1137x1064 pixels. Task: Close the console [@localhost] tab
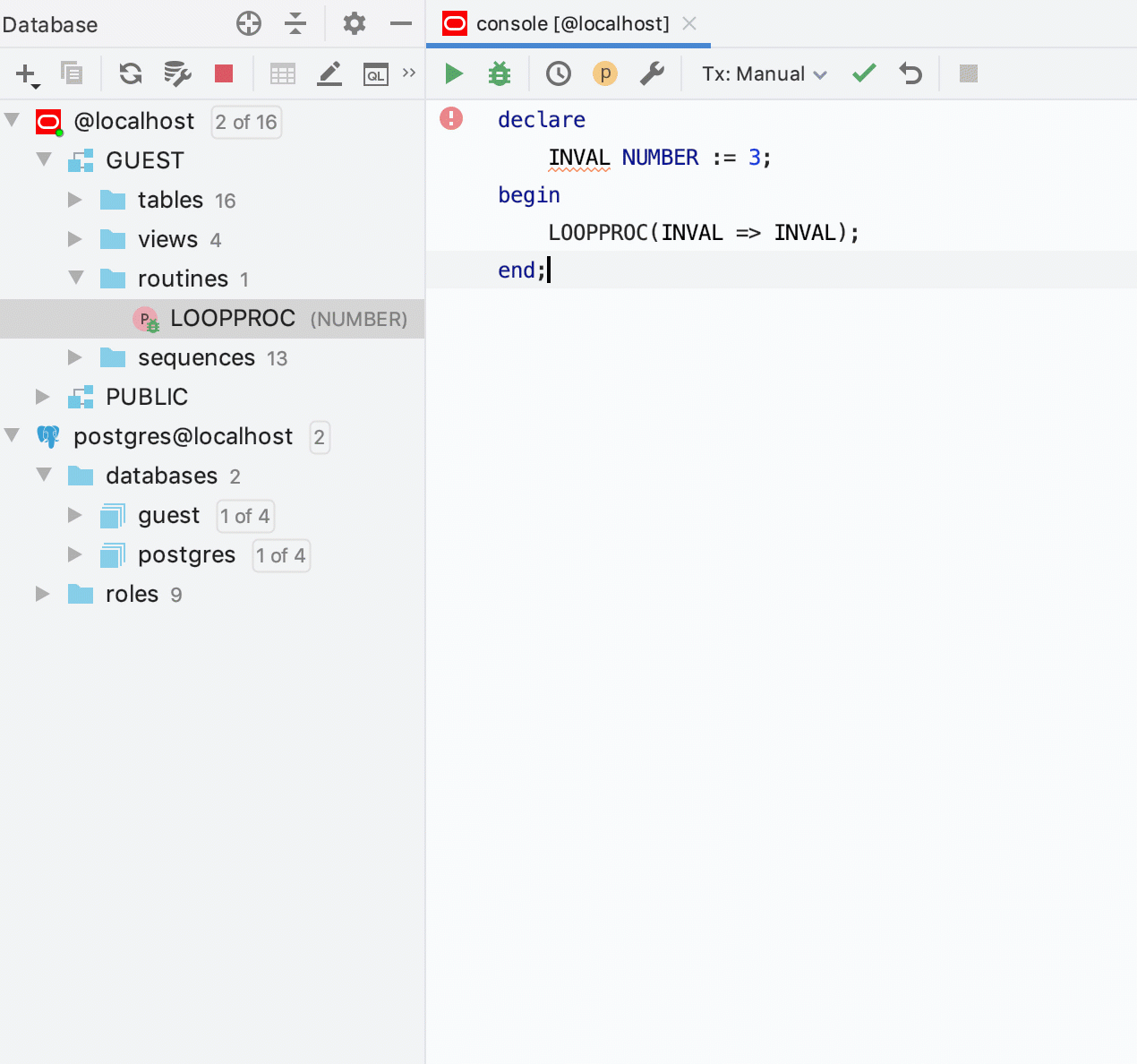point(689,24)
